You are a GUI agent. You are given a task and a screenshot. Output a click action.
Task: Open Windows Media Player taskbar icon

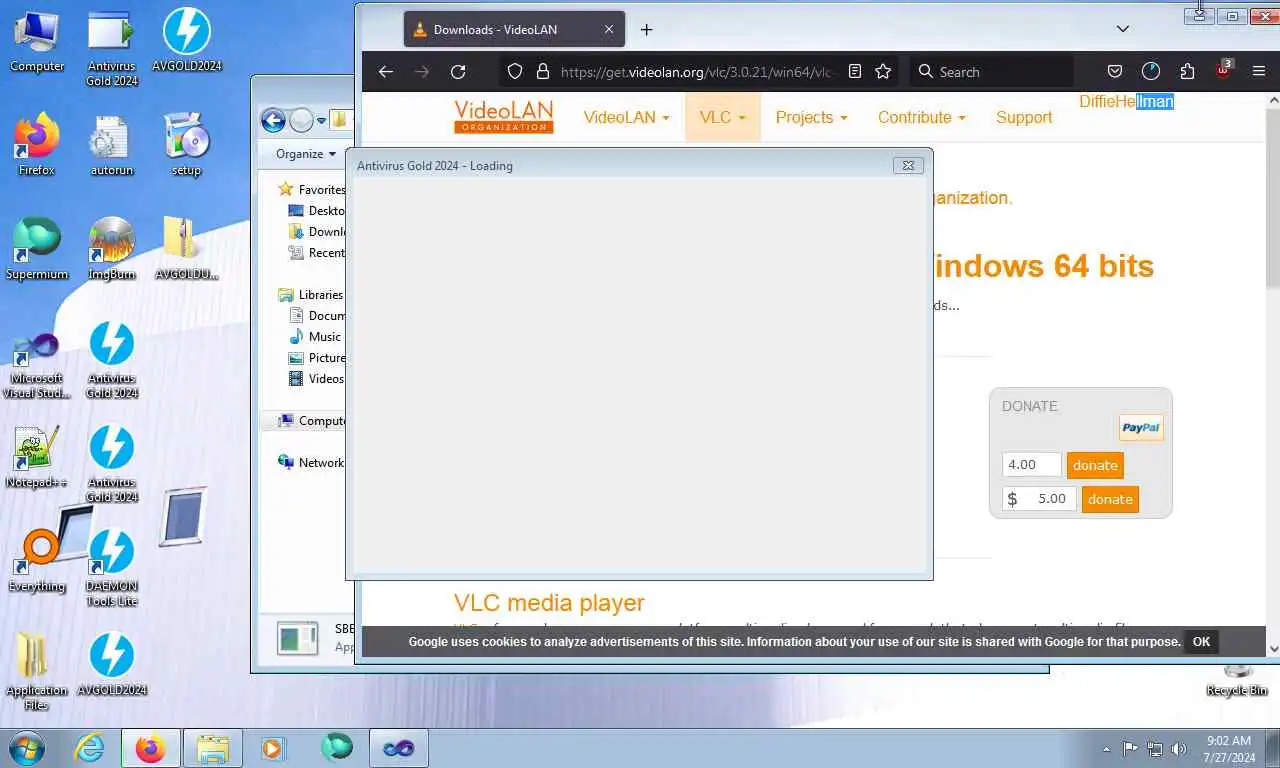[272, 748]
